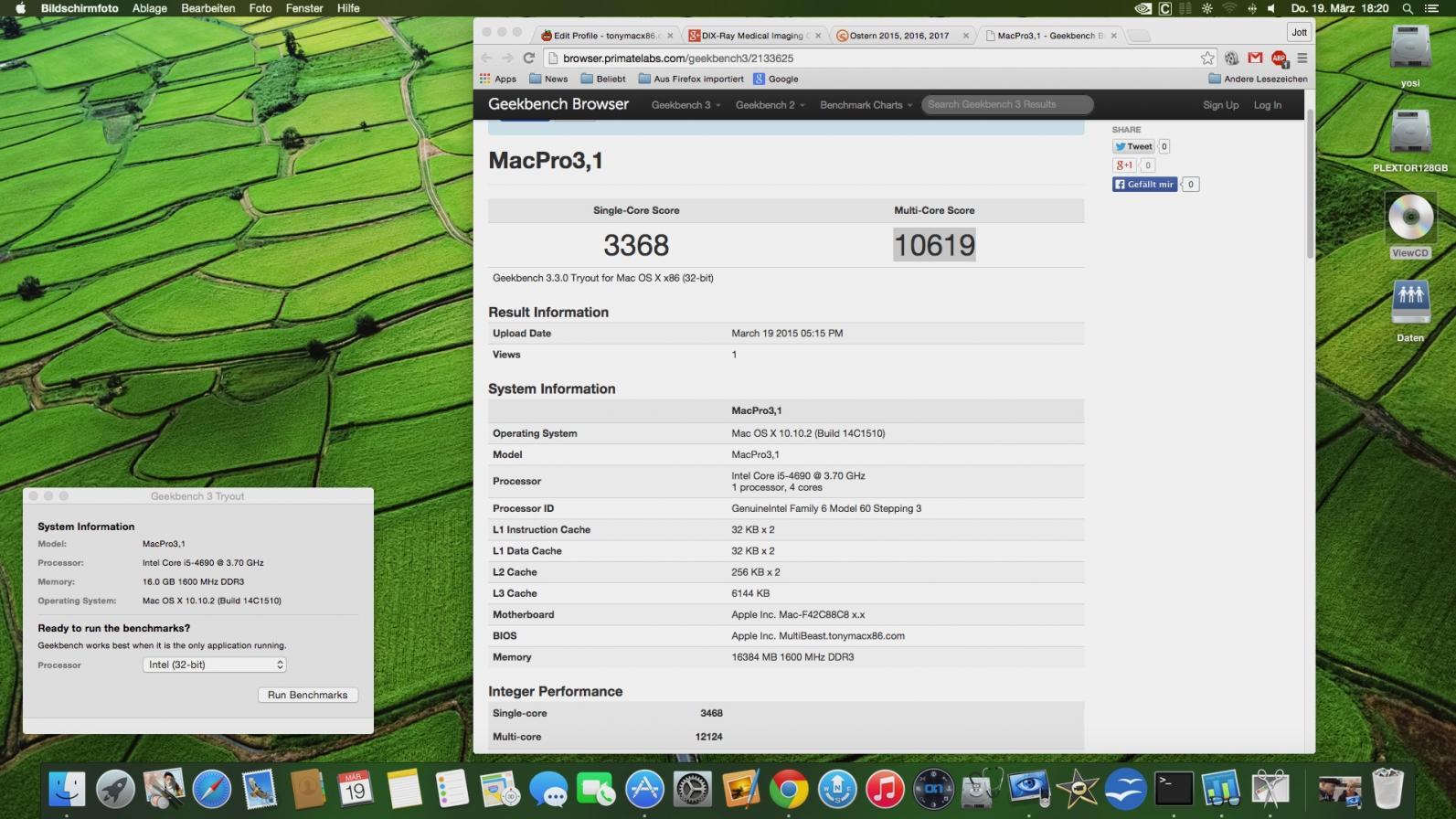The image size is (1456, 819).
Task: Expand the Geekbench 2 nav dropdown
Action: click(x=770, y=105)
